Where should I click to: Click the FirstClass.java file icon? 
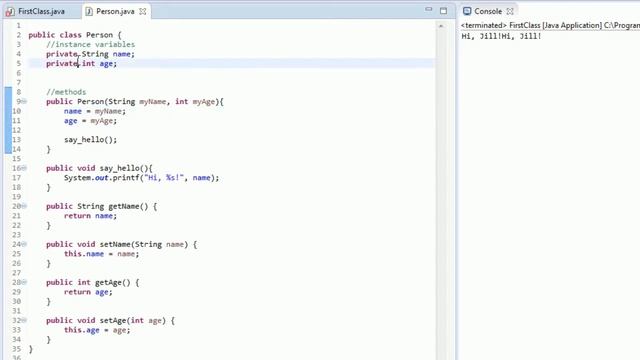[10, 12]
